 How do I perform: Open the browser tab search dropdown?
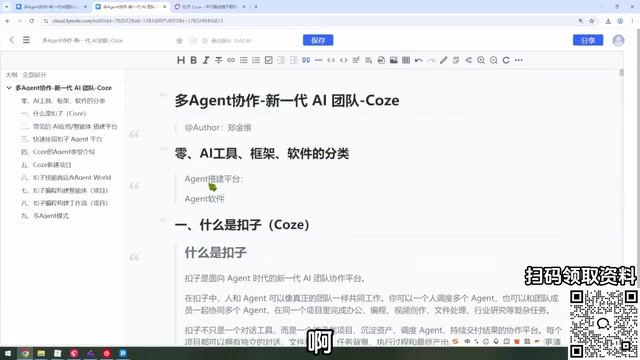(6, 7)
